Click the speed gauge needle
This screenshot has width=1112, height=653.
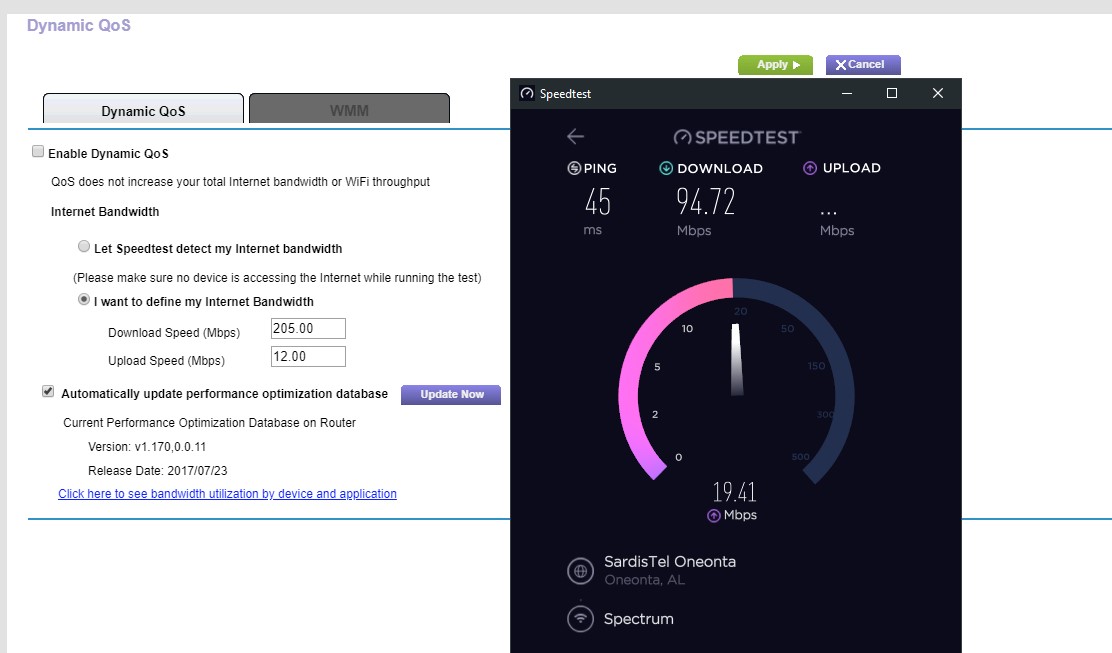pyautogui.click(x=736, y=359)
